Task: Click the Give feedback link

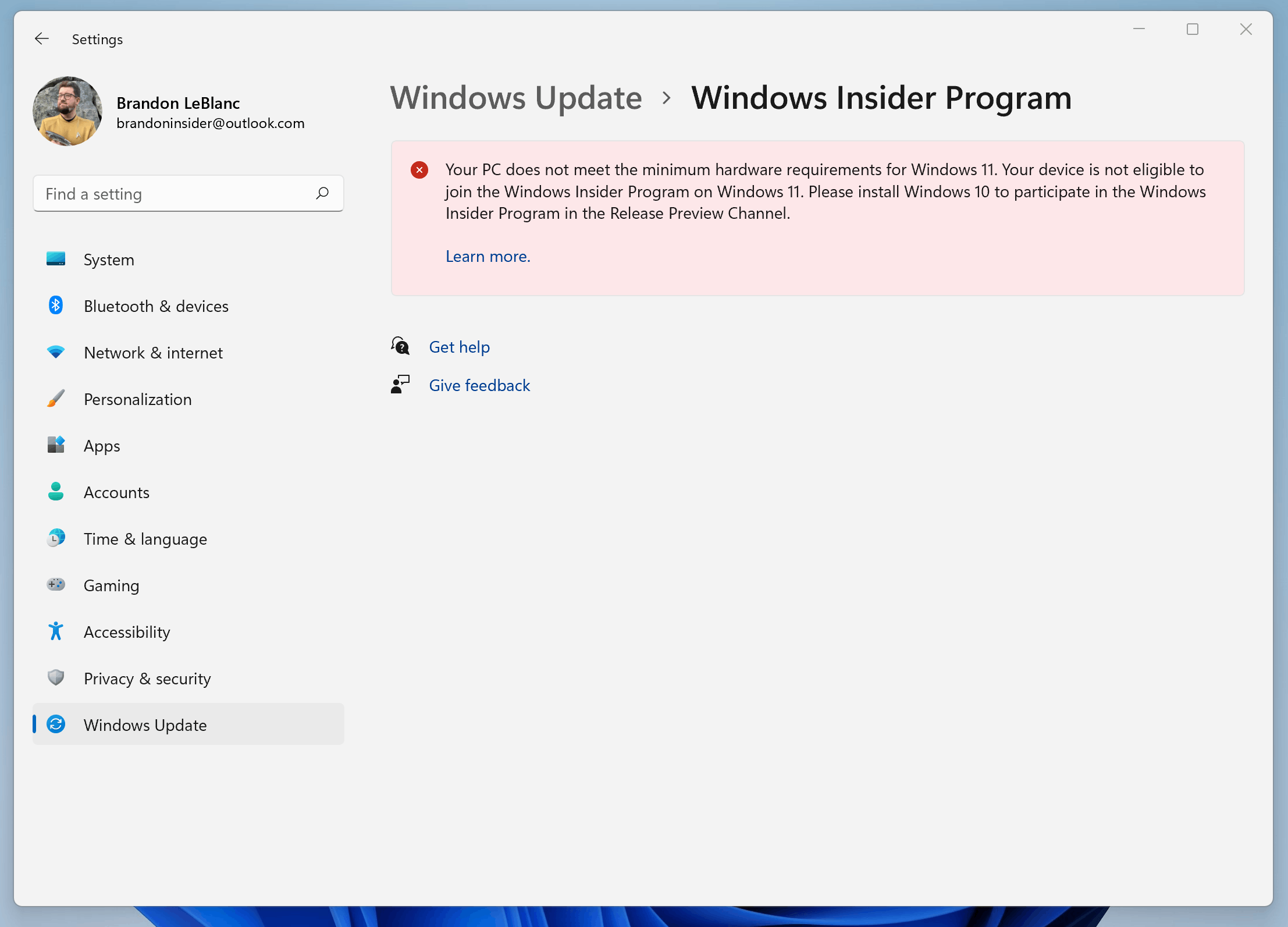Action: (479, 385)
